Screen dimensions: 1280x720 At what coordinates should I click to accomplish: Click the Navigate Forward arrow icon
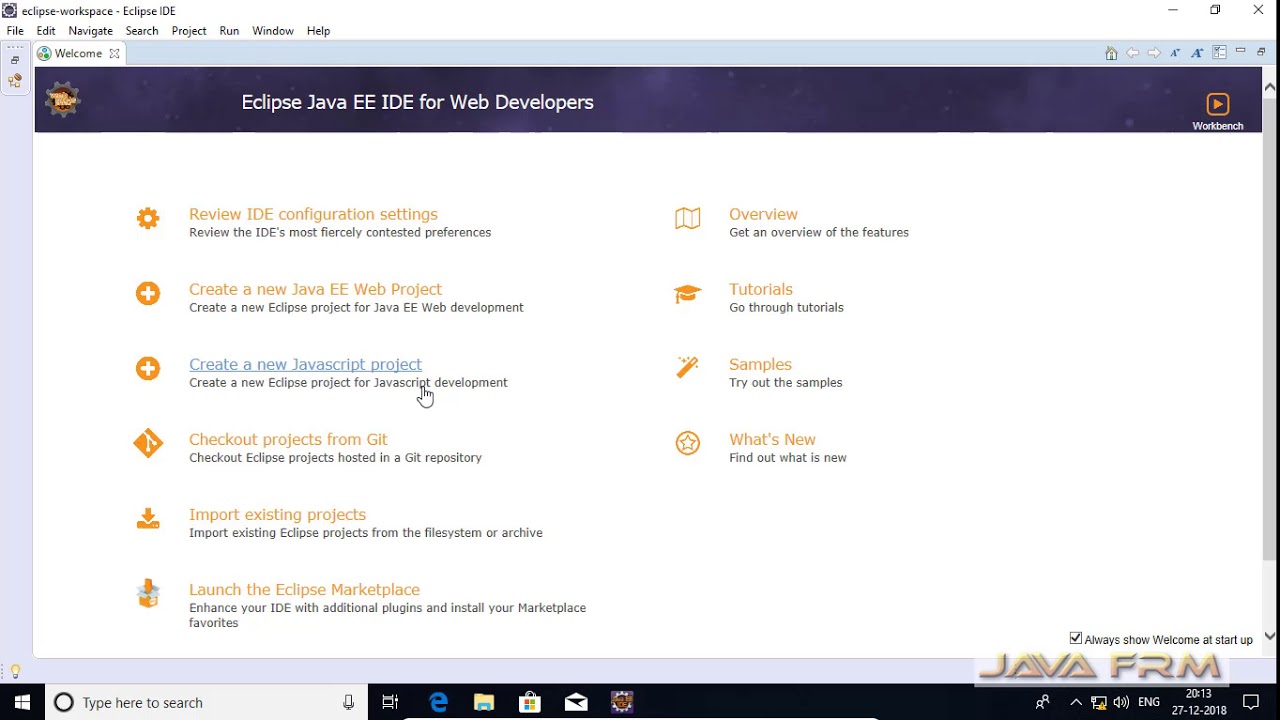(x=1154, y=53)
